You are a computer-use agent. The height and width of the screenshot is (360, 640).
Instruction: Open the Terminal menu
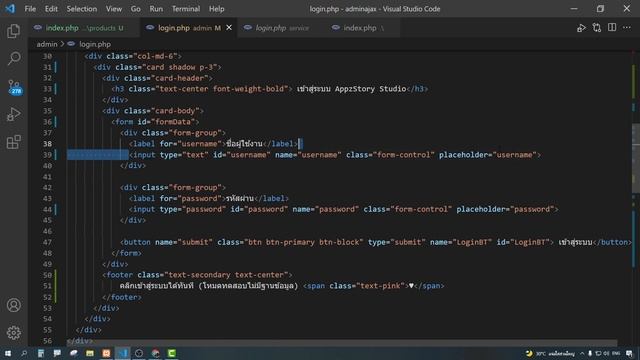[x=186, y=9]
